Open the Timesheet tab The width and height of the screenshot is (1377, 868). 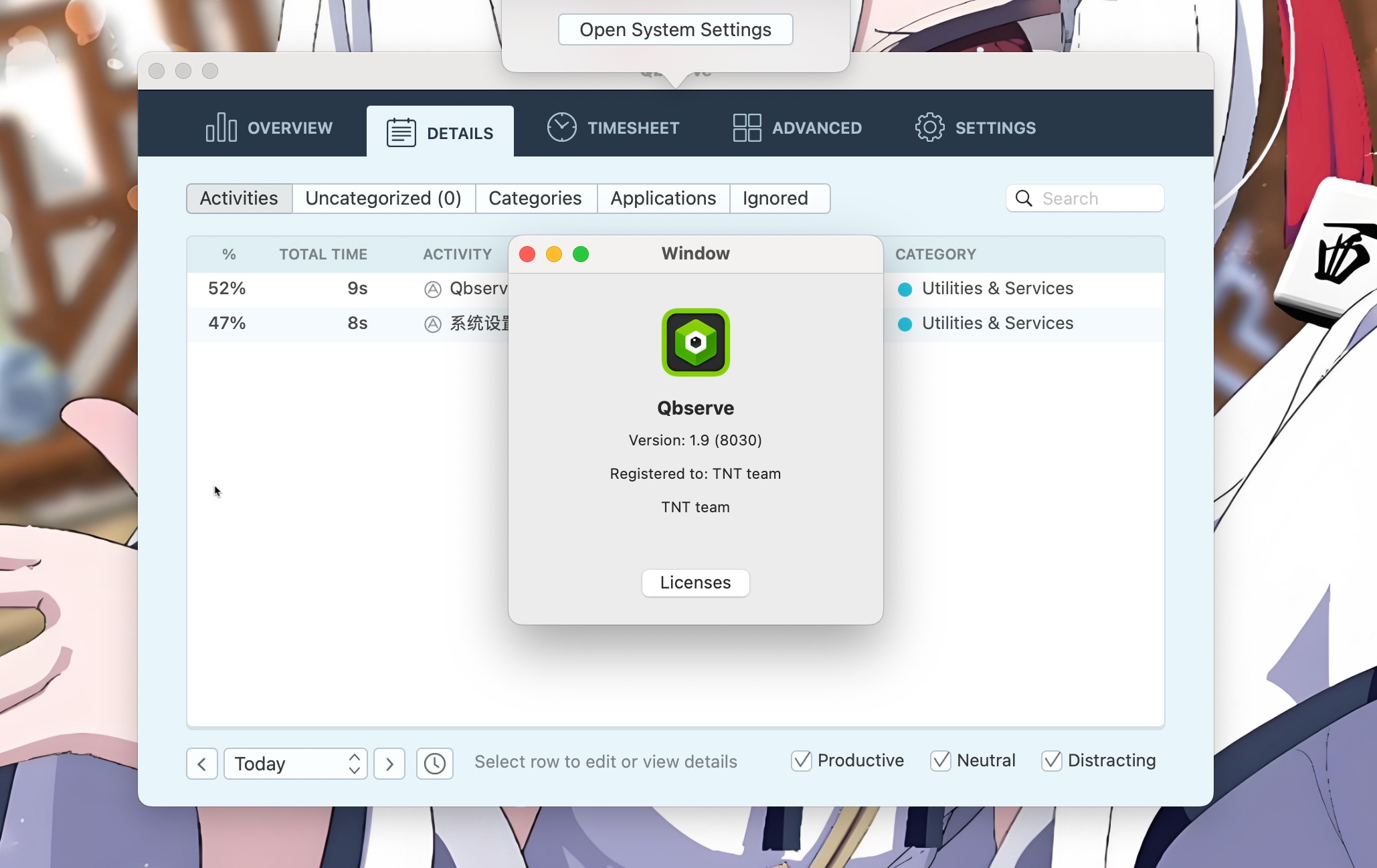point(613,128)
